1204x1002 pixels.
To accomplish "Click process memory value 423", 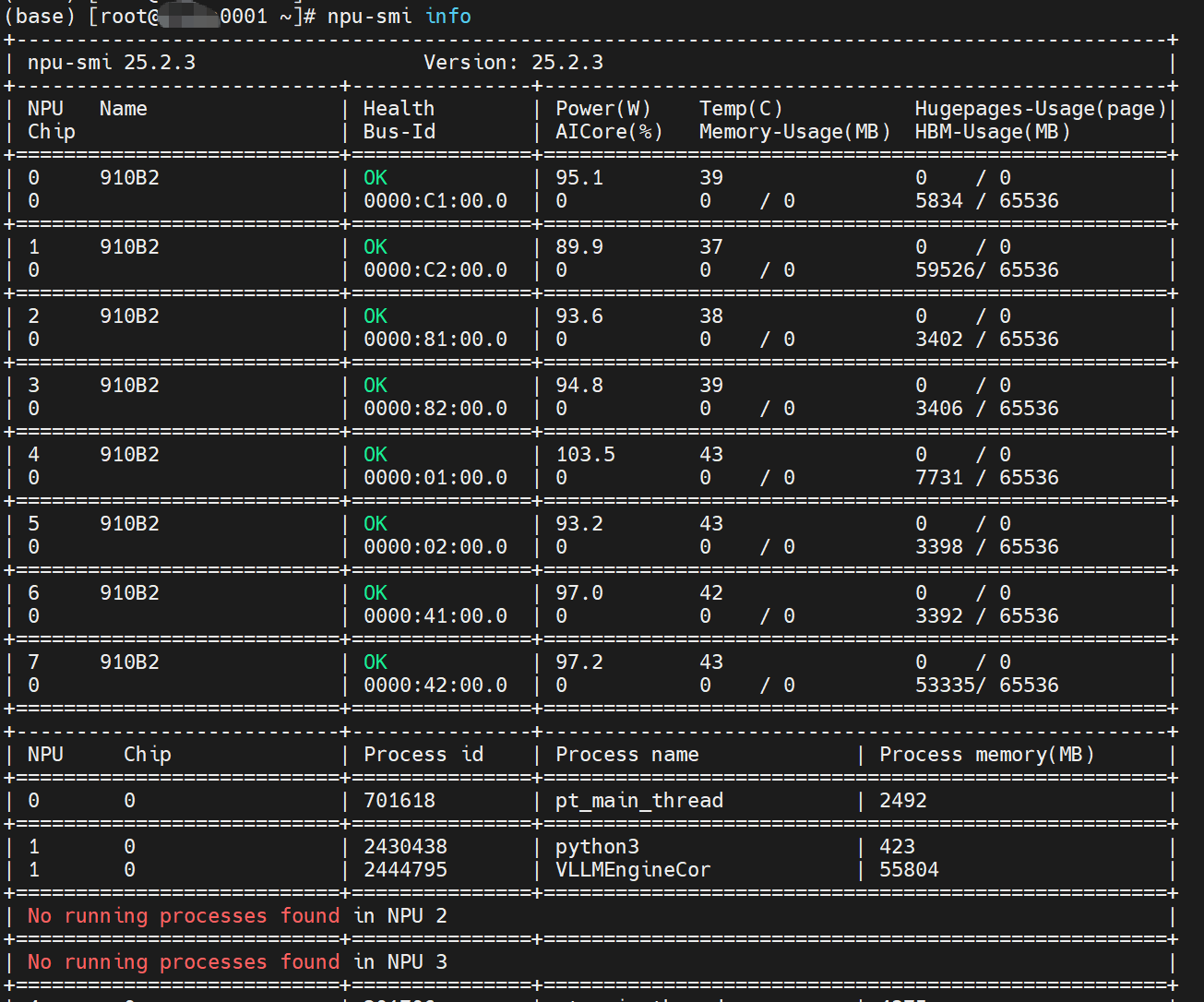I will coord(897,847).
